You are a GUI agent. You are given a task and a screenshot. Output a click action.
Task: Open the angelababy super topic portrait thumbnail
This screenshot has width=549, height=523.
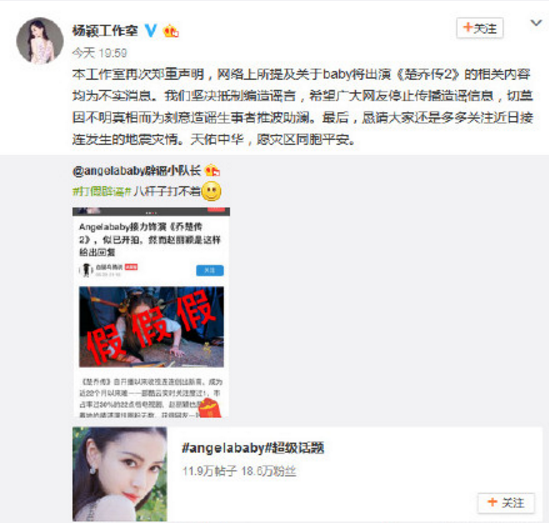pyautogui.click(x=120, y=474)
